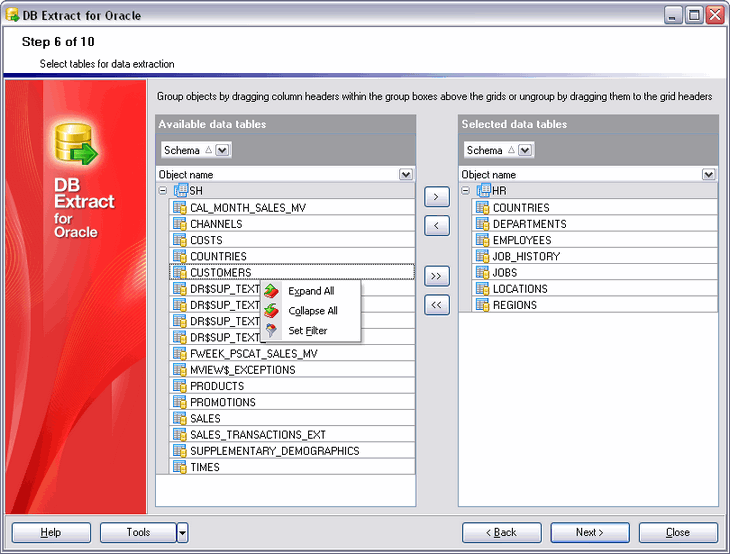This screenshot has width=730, height=554.
Task: Open the Tools button dropdown arrow
Action: [x=182, y=532]
